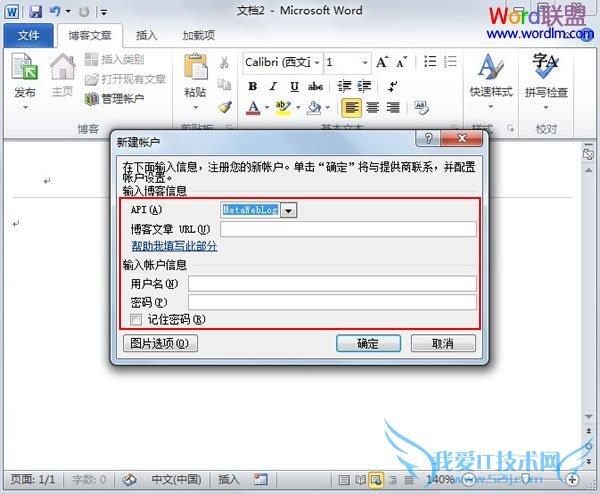Align text left
The height and width of the screenshot is (494, 600).
point(351,108)
